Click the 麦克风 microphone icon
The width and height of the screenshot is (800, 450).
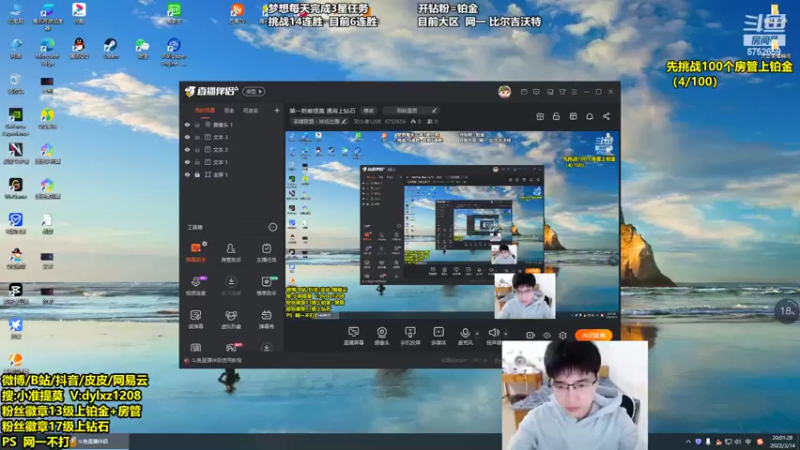pyautogui.click(x=465, y=333)
